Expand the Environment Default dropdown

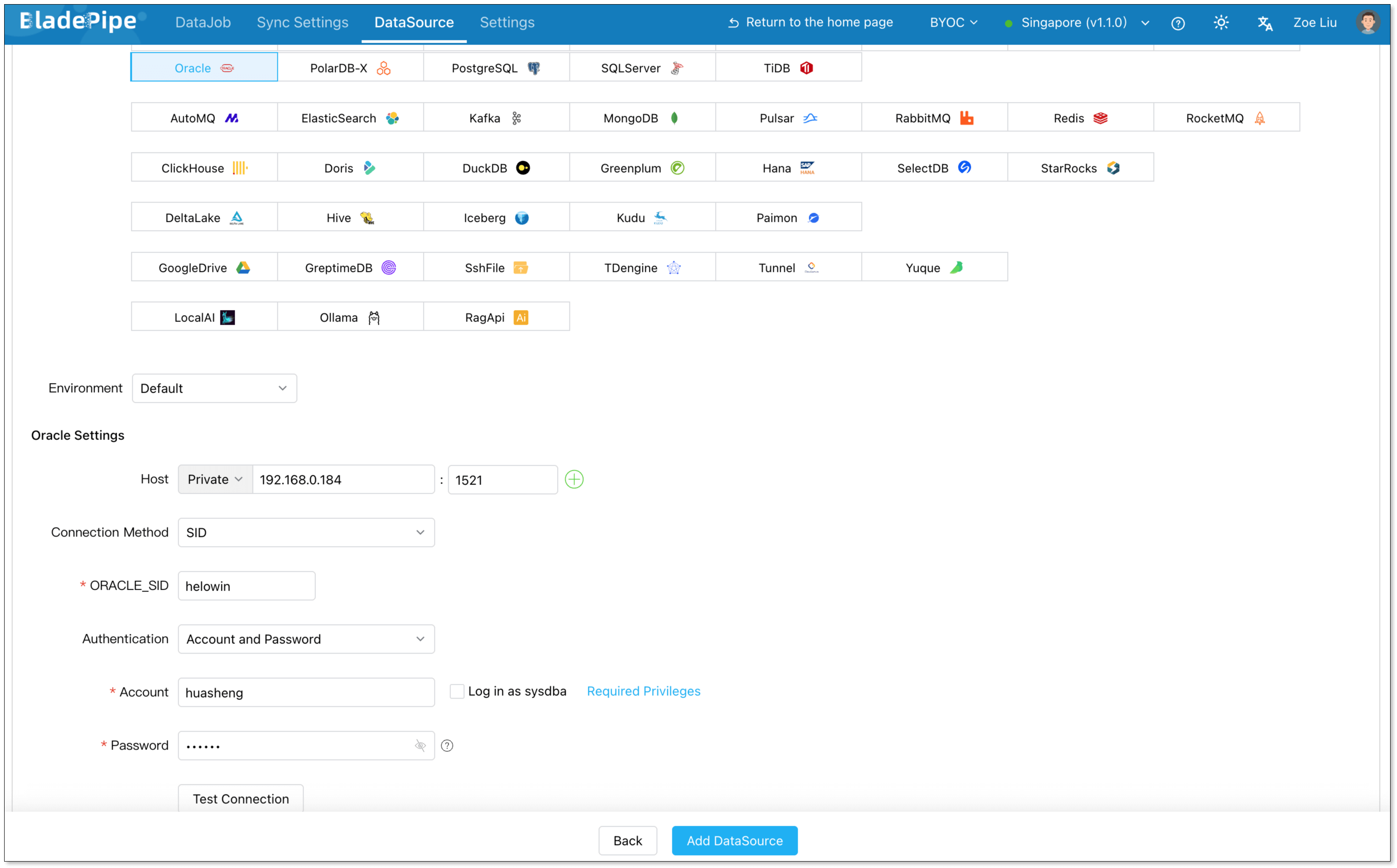click(x=214, y=388)
